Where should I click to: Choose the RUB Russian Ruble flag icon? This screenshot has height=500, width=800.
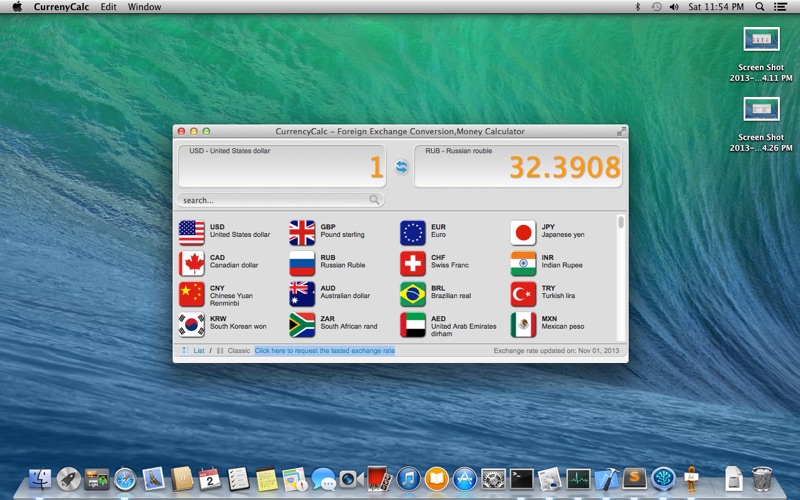point(302,263)
